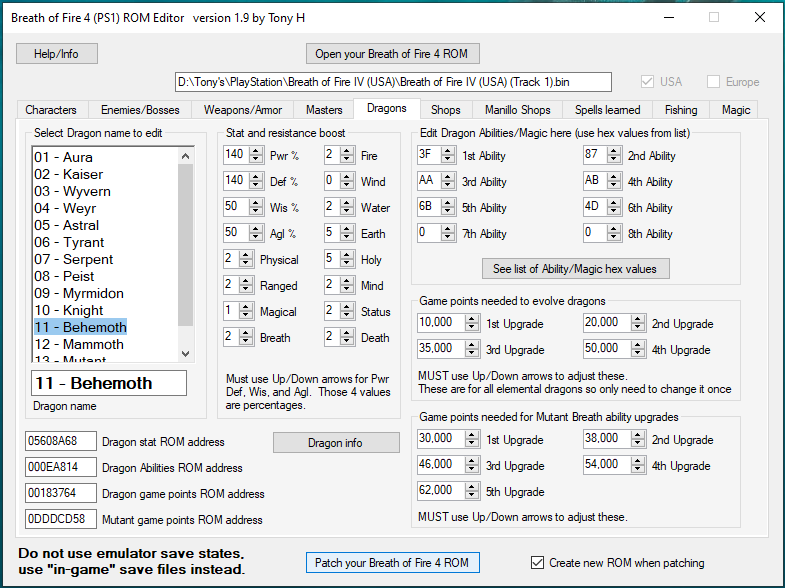Check the USA region checkbox
This screenshot has width=785, height=588.
(648, 82)
